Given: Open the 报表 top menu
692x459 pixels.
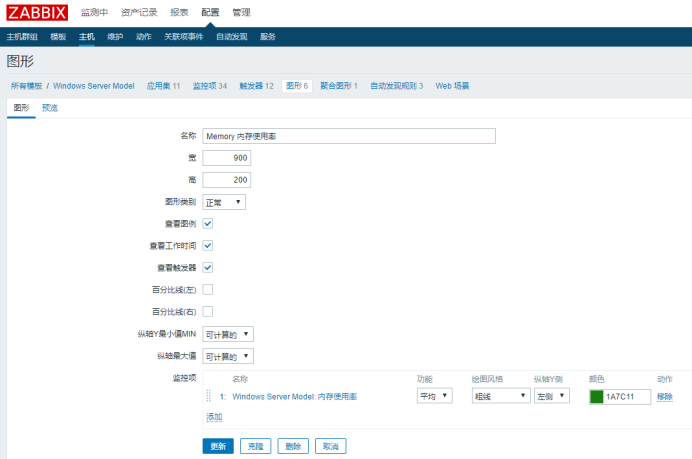Looking at the screenshot, I should 179,12.
